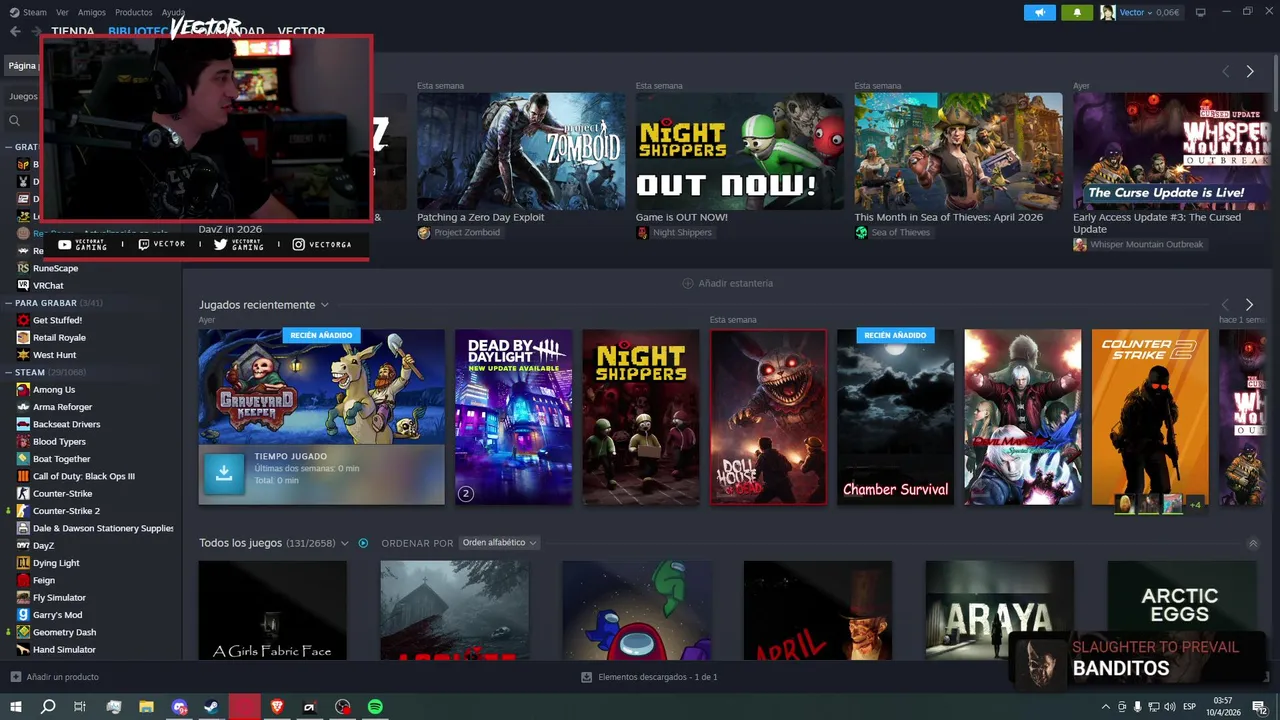The image size is (1280, 720).
Task: Advance recent games shelf with right arrow
Action: click(x=1249, y=305)
